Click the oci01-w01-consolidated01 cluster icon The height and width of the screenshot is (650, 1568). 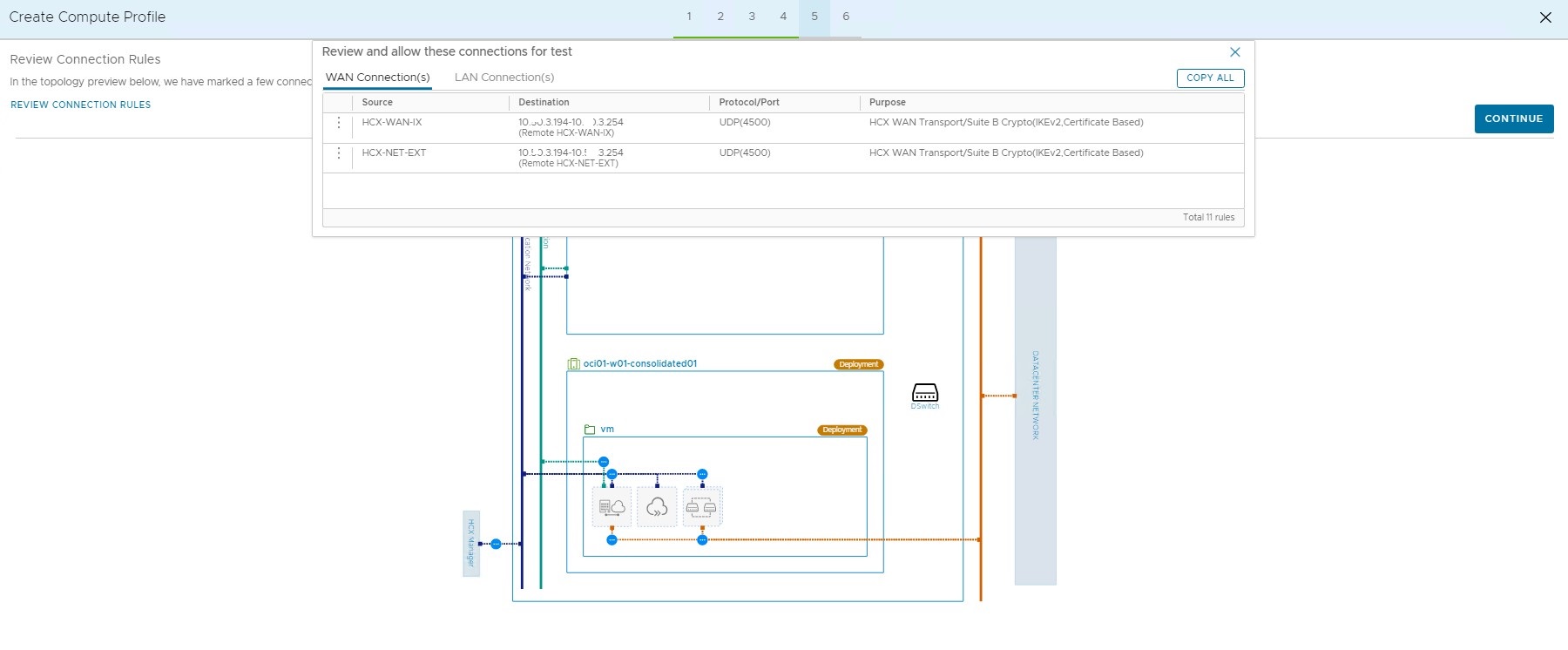click(x=574, y=364)
